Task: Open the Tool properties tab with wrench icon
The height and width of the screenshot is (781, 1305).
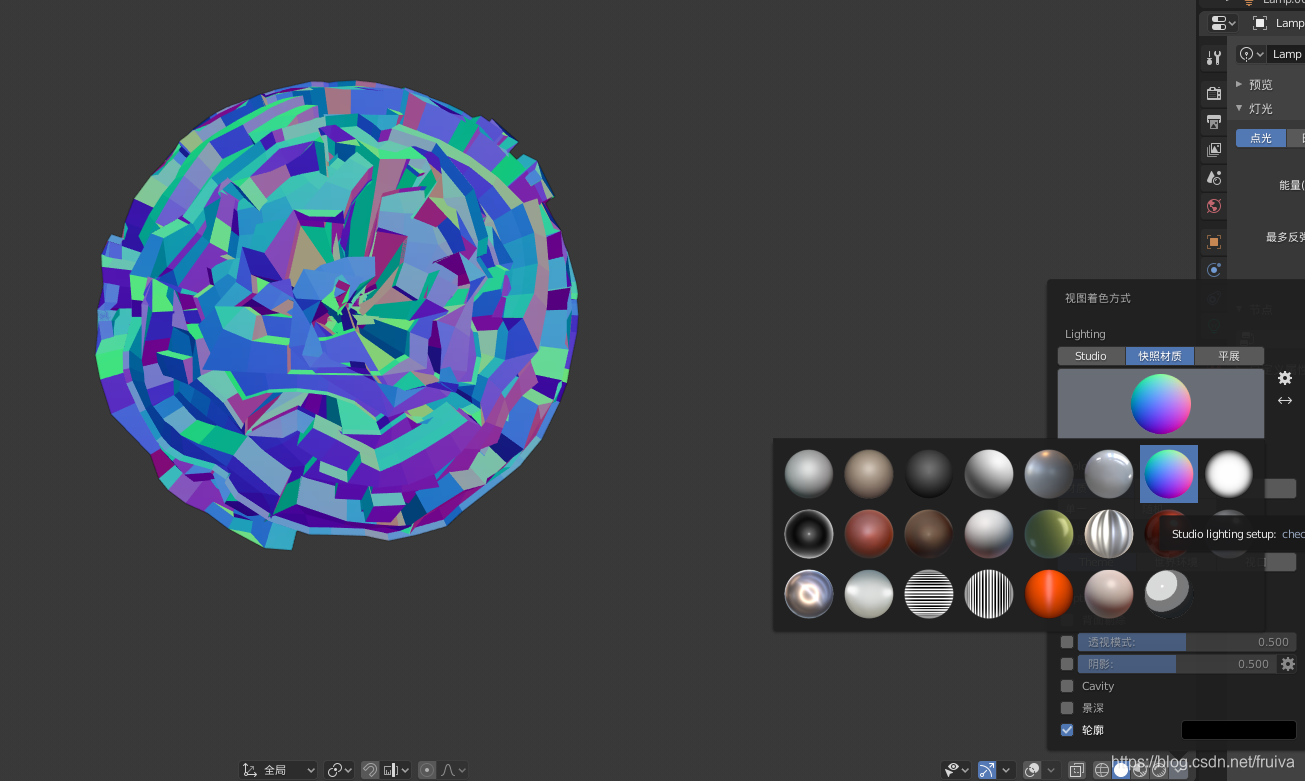Action: pyautogui.click(x=1213, y=56)
